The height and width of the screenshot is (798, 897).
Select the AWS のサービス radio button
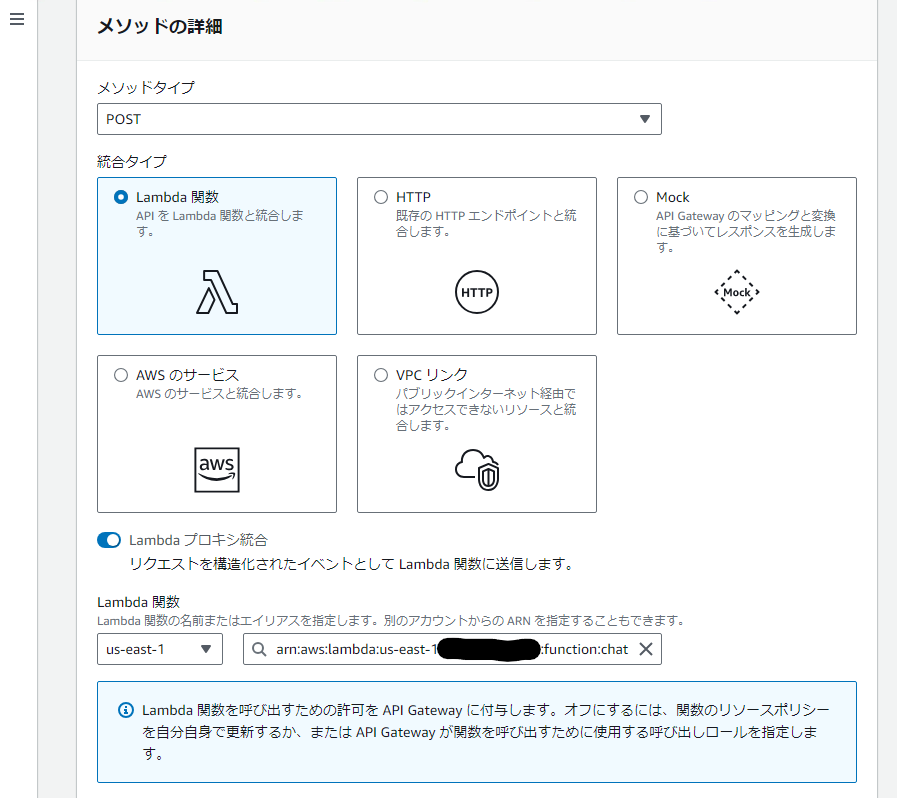coord(121,375)
